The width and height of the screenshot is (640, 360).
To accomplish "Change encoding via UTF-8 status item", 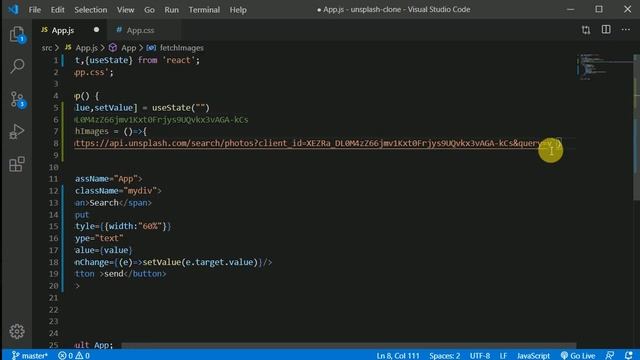I will (480, 356).
